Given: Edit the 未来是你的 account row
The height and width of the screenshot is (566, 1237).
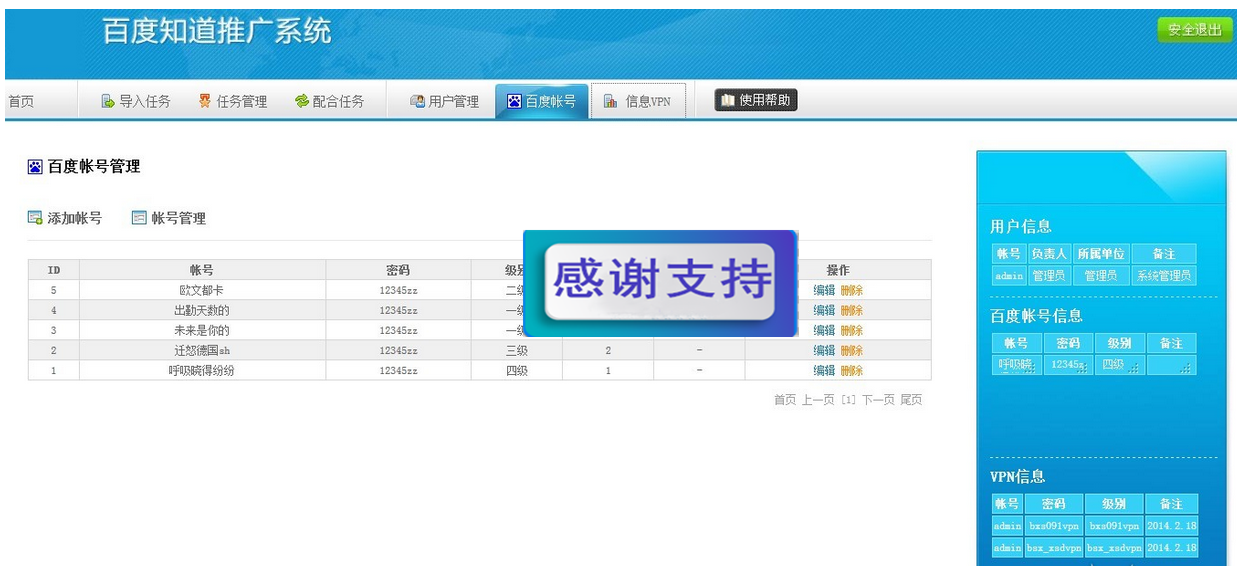Looking at the screenshot, I should (824, 330).
